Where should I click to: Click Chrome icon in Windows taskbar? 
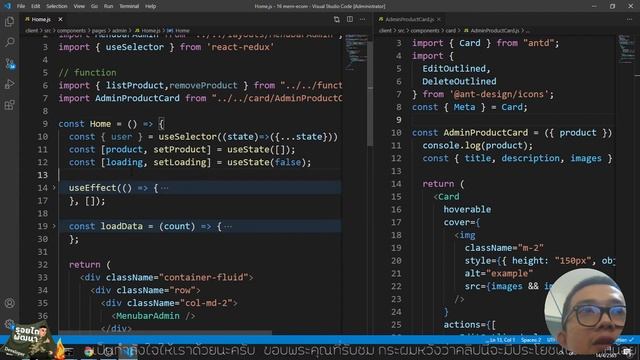pyautogui.click(x=89, y=351)
